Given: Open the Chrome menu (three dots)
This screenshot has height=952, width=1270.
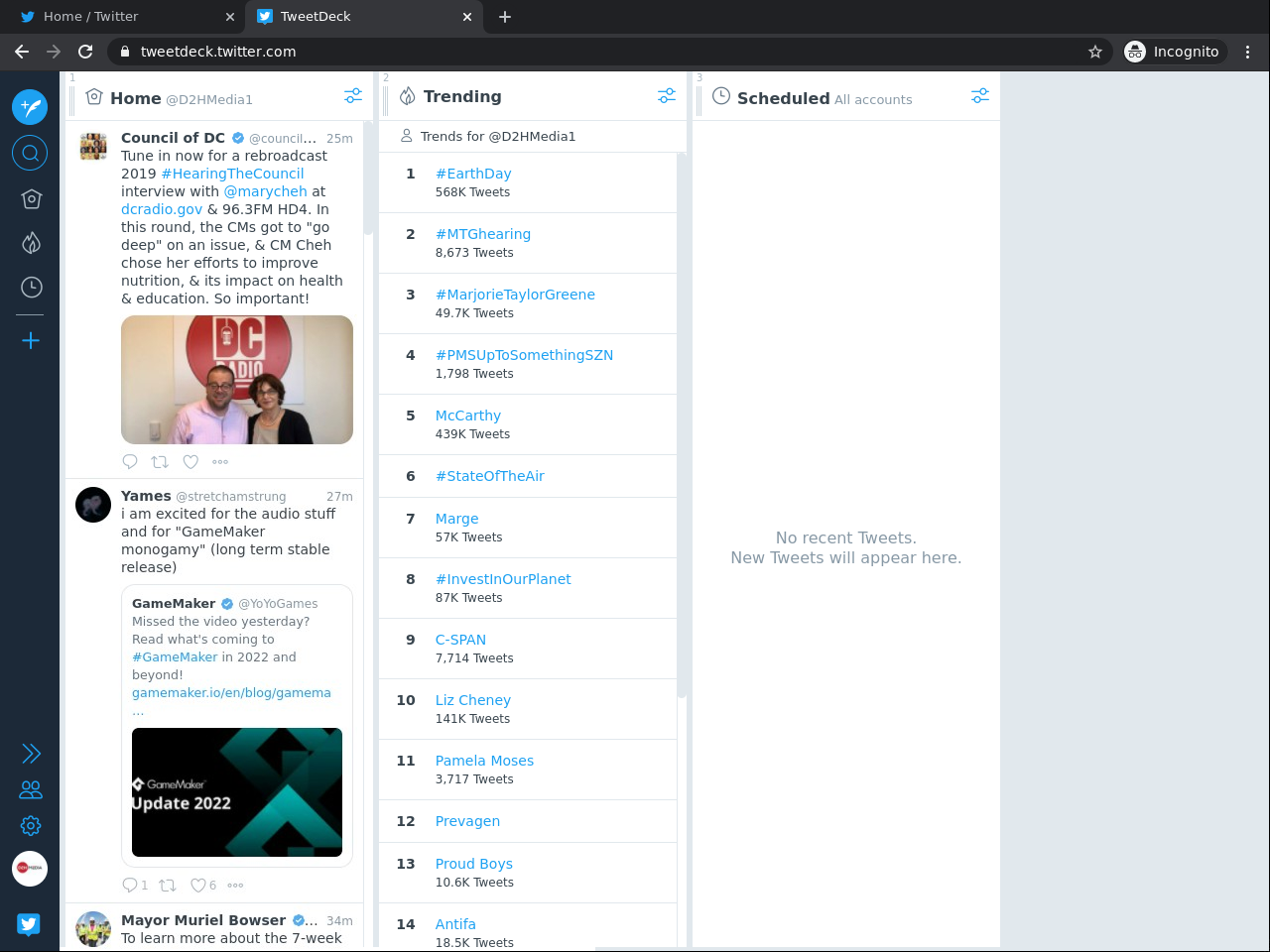Looking at the screenshot, I should tap(1248, 52).
